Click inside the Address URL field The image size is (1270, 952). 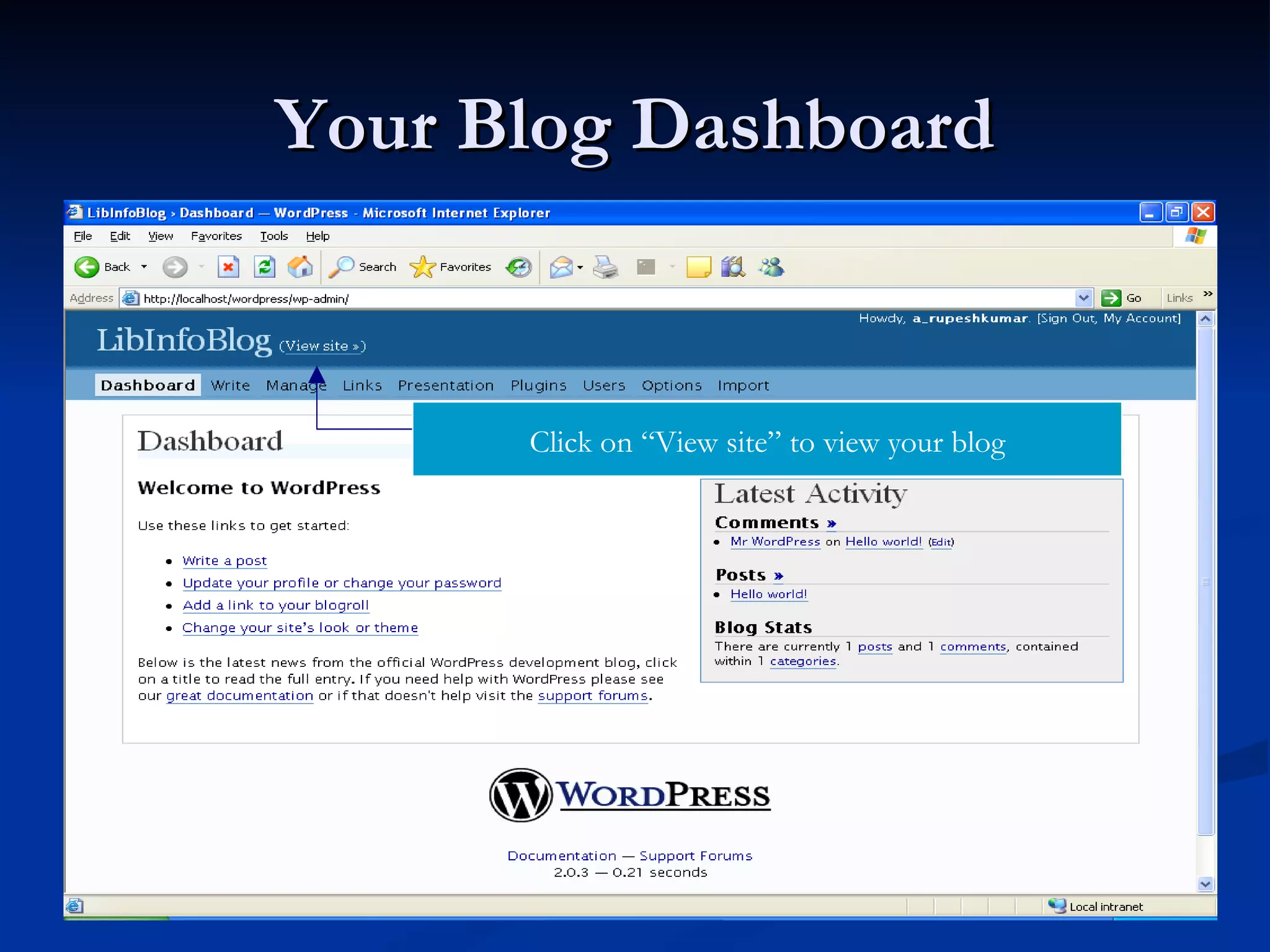pos(608,298)
